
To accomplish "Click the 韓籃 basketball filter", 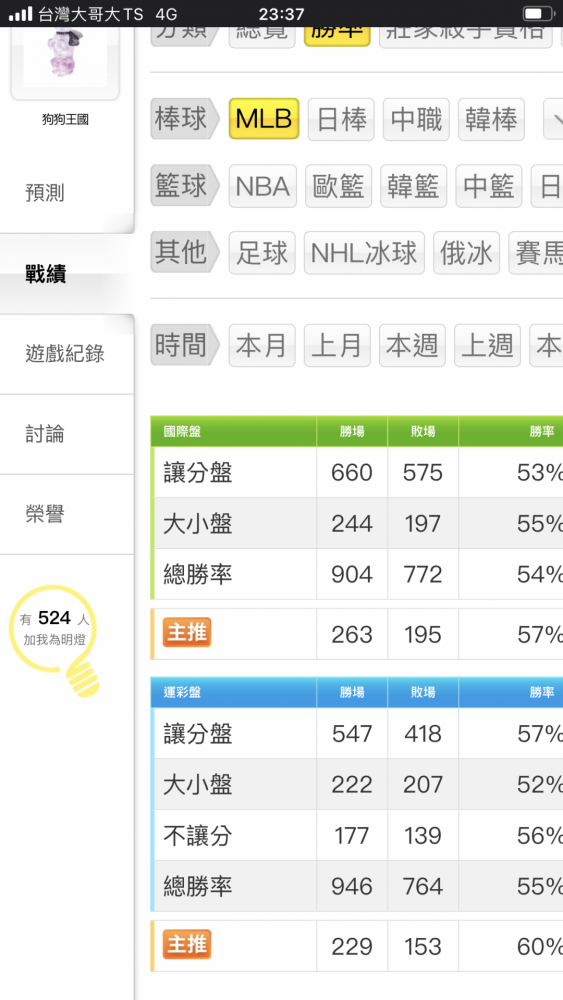I will (414, 186).
